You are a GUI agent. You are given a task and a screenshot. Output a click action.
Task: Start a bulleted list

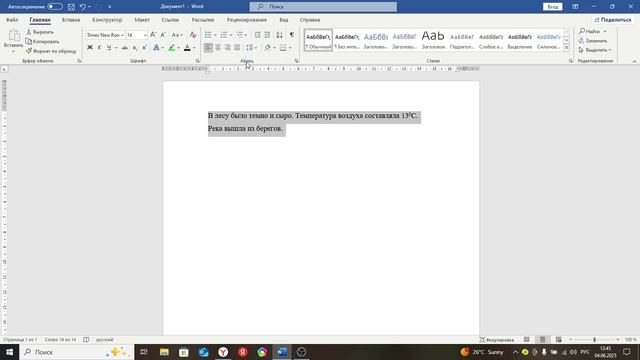208,35
